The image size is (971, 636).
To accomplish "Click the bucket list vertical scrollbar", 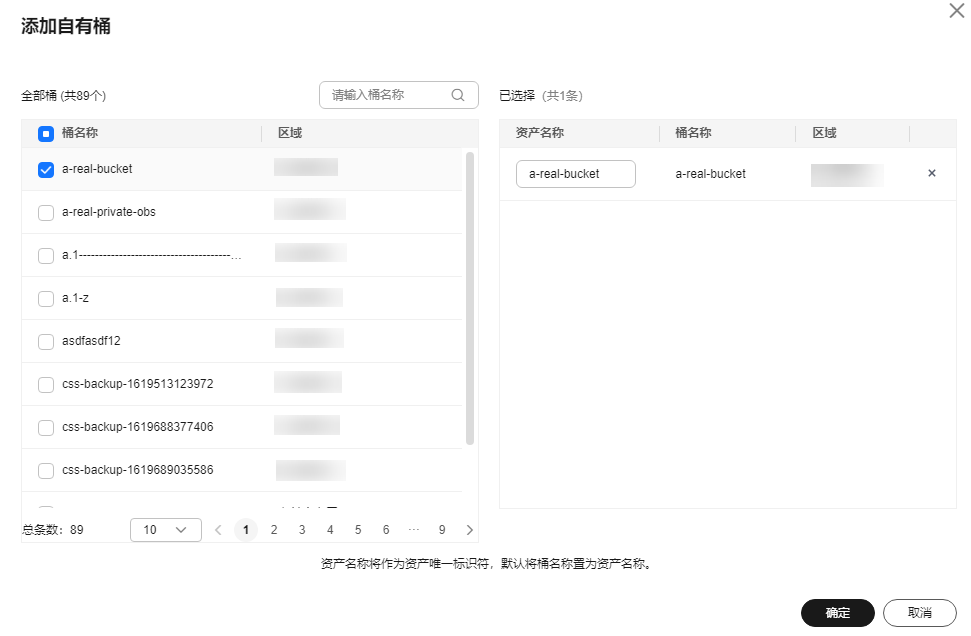I will click(x=470, y=298).
